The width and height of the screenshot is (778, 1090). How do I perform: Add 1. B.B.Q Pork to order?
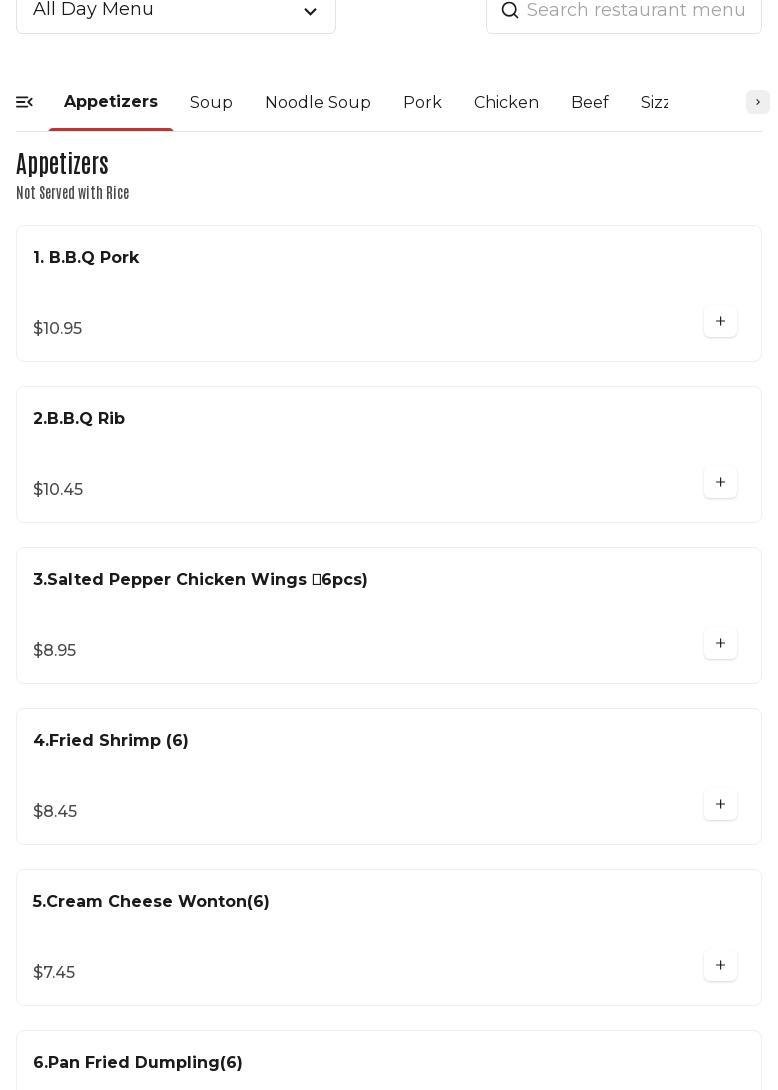(720, 322)
